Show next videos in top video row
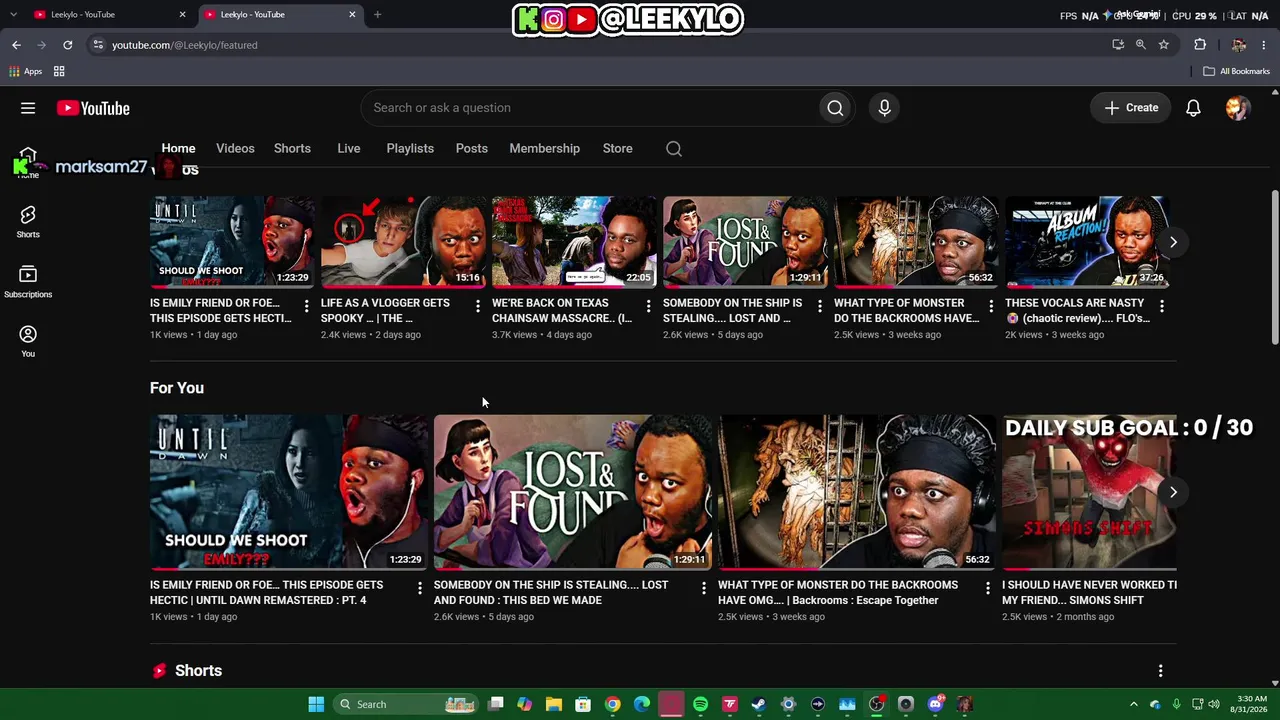Screen dimensions: 1280x720 tap(1173, 242)
